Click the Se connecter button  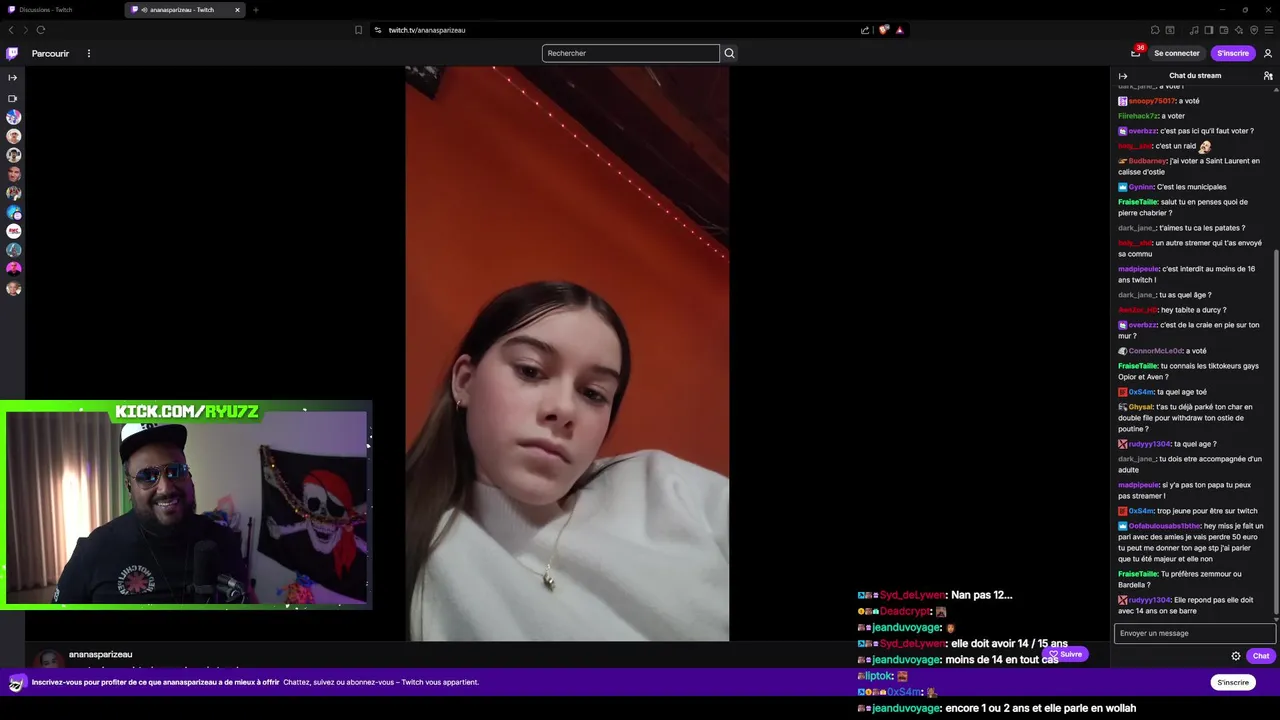tap(1176, 53)
